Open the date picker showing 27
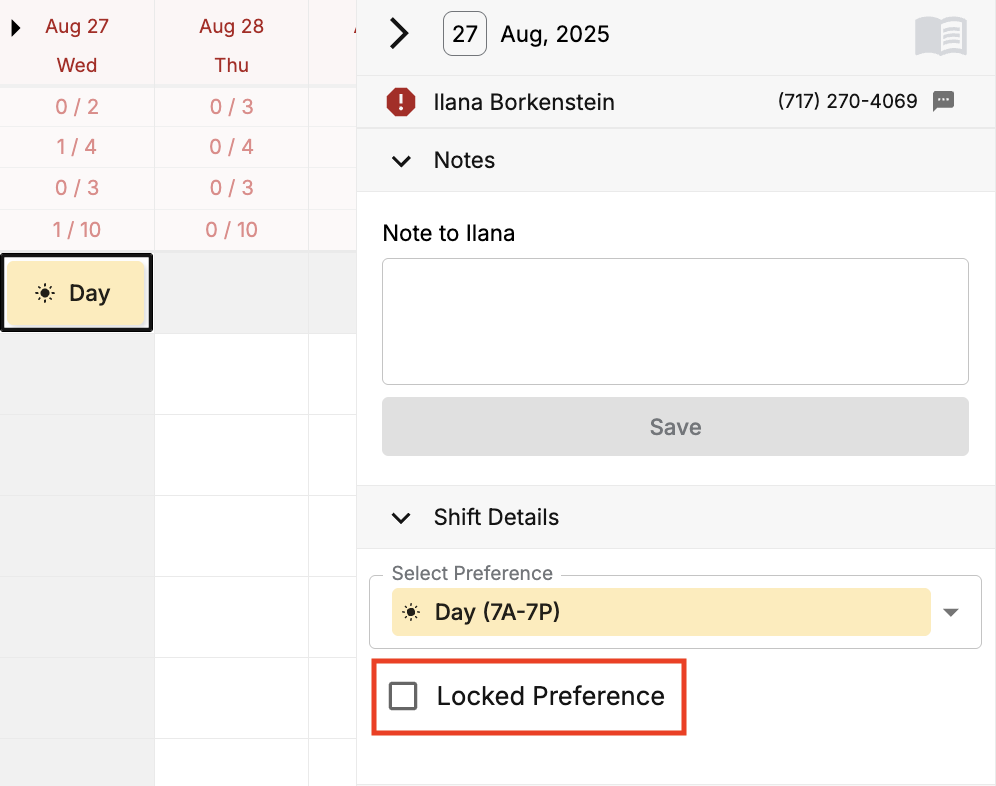 465,34
